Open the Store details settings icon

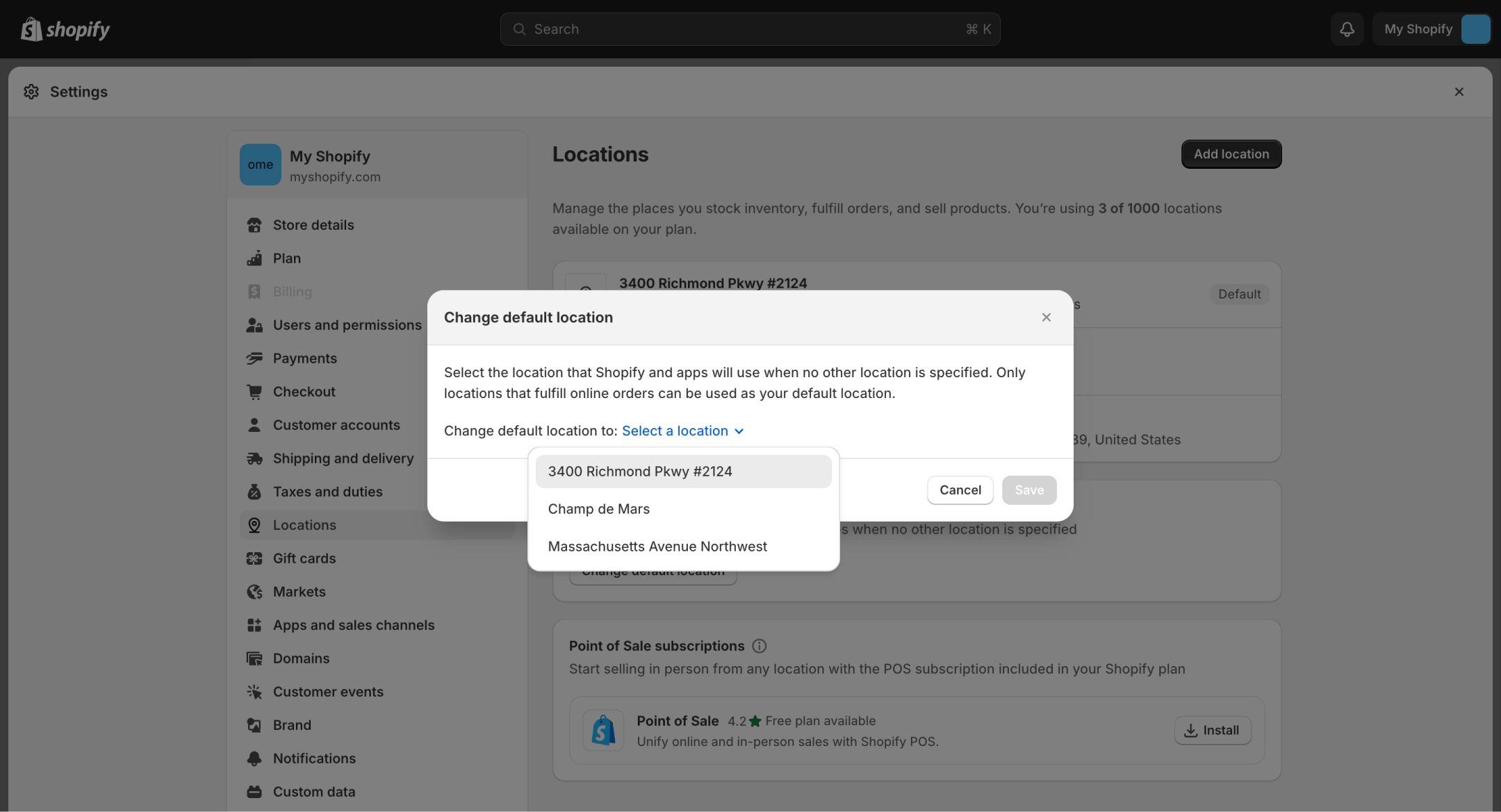254,225
